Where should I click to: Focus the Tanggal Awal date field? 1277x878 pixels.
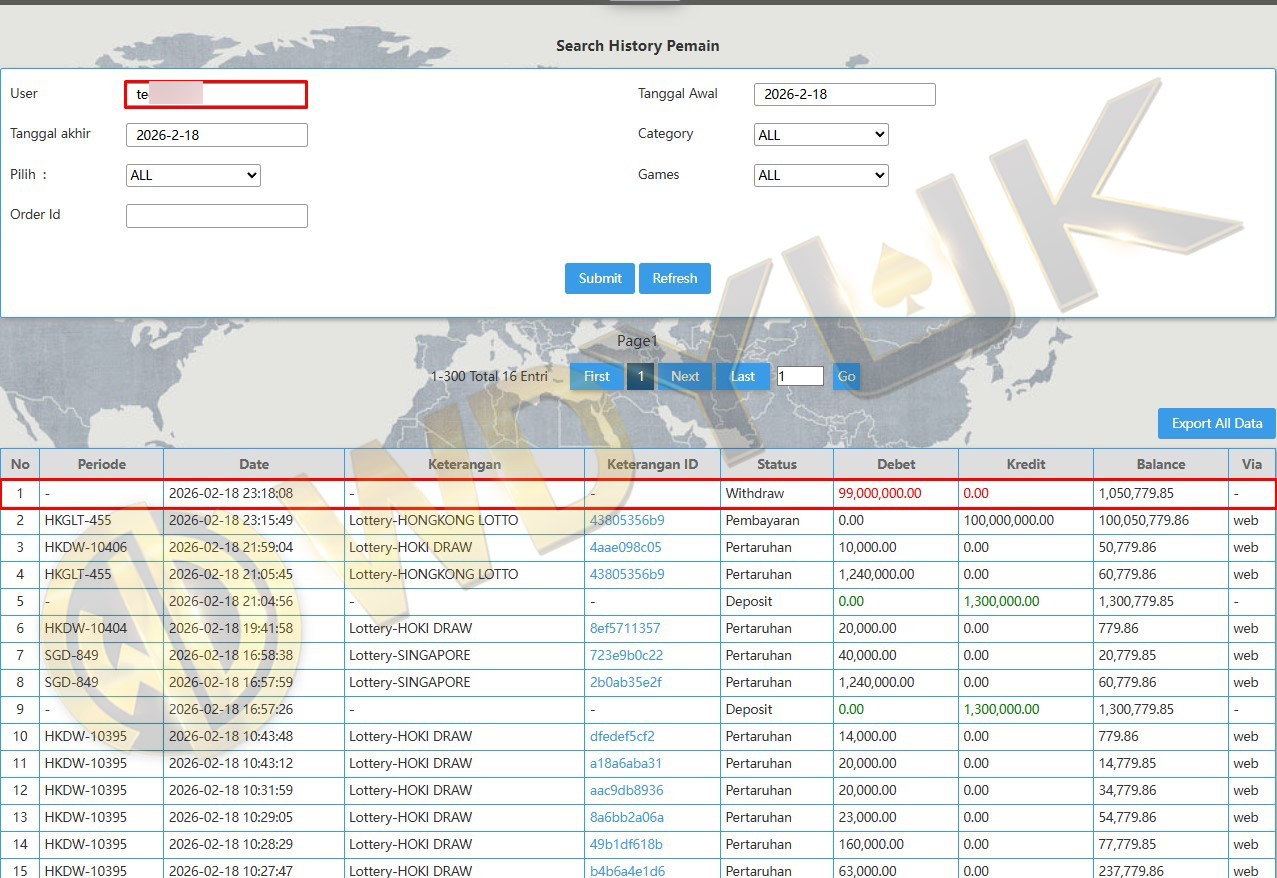coord(844,95)
